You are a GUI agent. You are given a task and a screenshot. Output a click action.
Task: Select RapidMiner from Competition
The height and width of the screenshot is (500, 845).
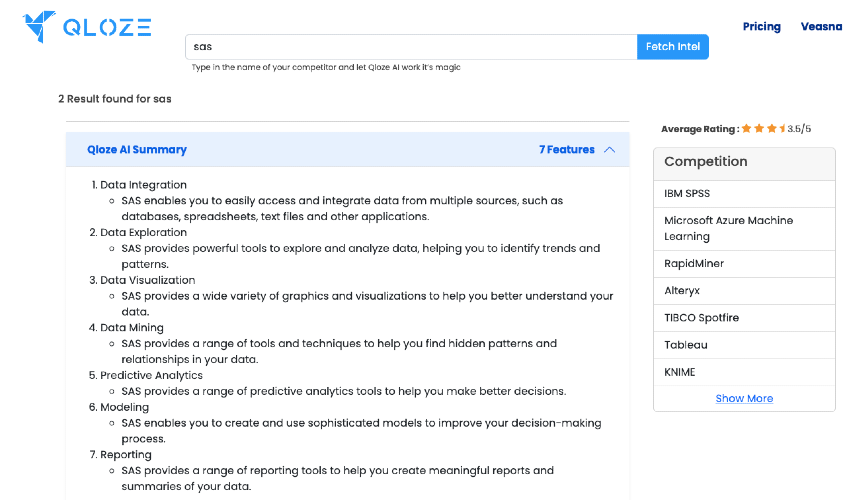coord(744,263)
